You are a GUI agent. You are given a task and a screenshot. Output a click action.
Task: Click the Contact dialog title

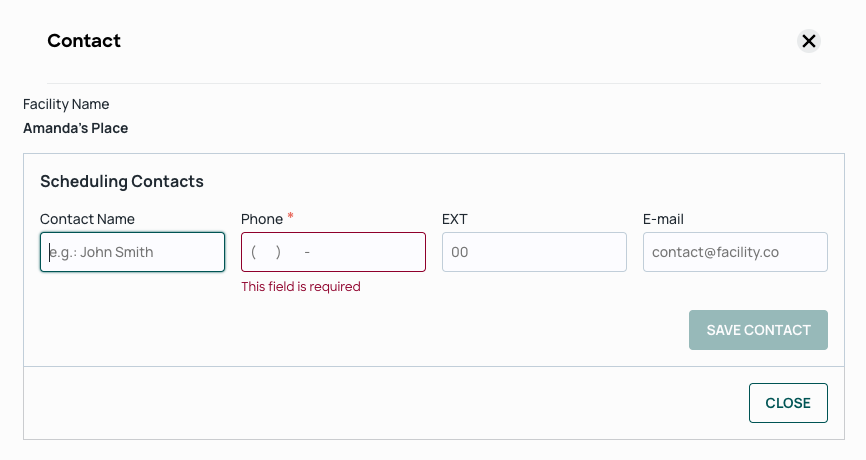[x=84, y=40]
